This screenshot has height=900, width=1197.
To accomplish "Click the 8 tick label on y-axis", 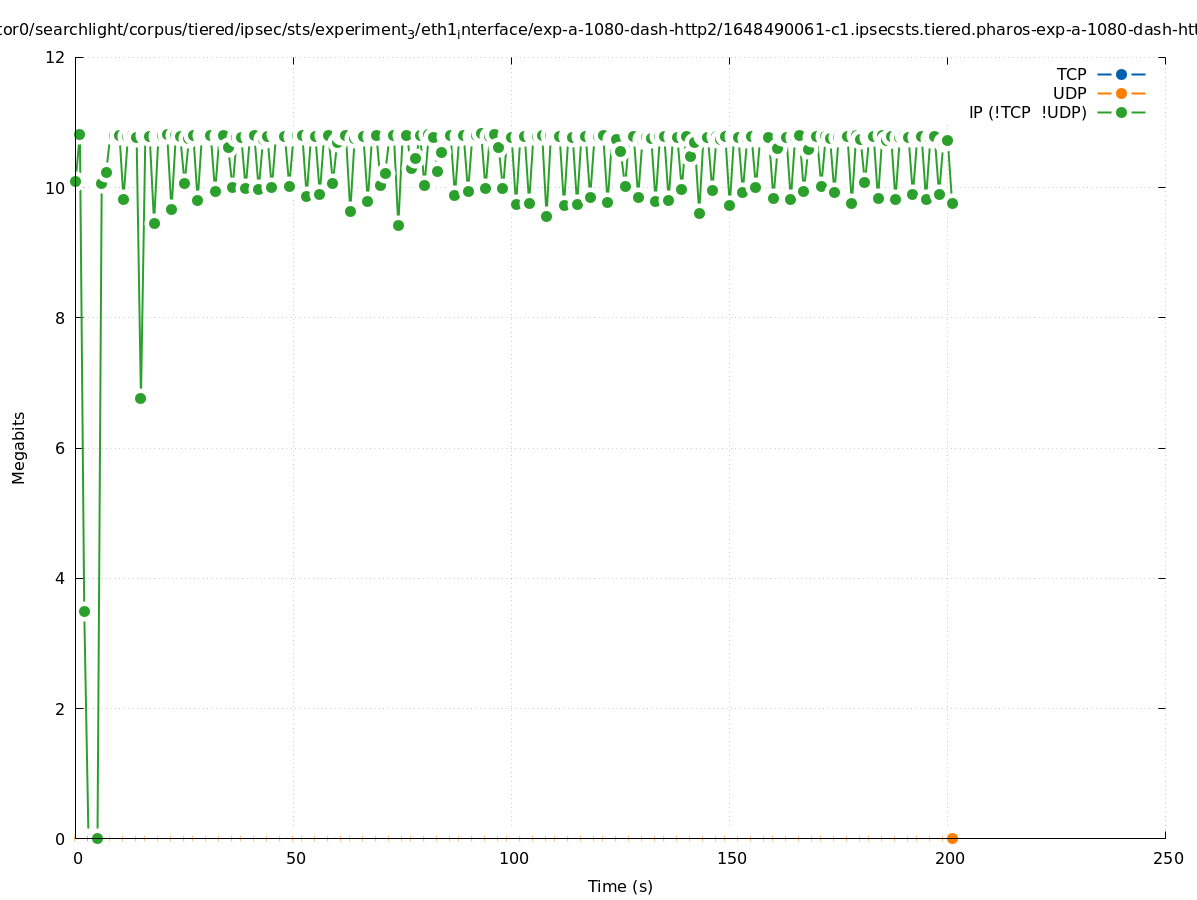I will pyautogui.click(x=60, y=318).
